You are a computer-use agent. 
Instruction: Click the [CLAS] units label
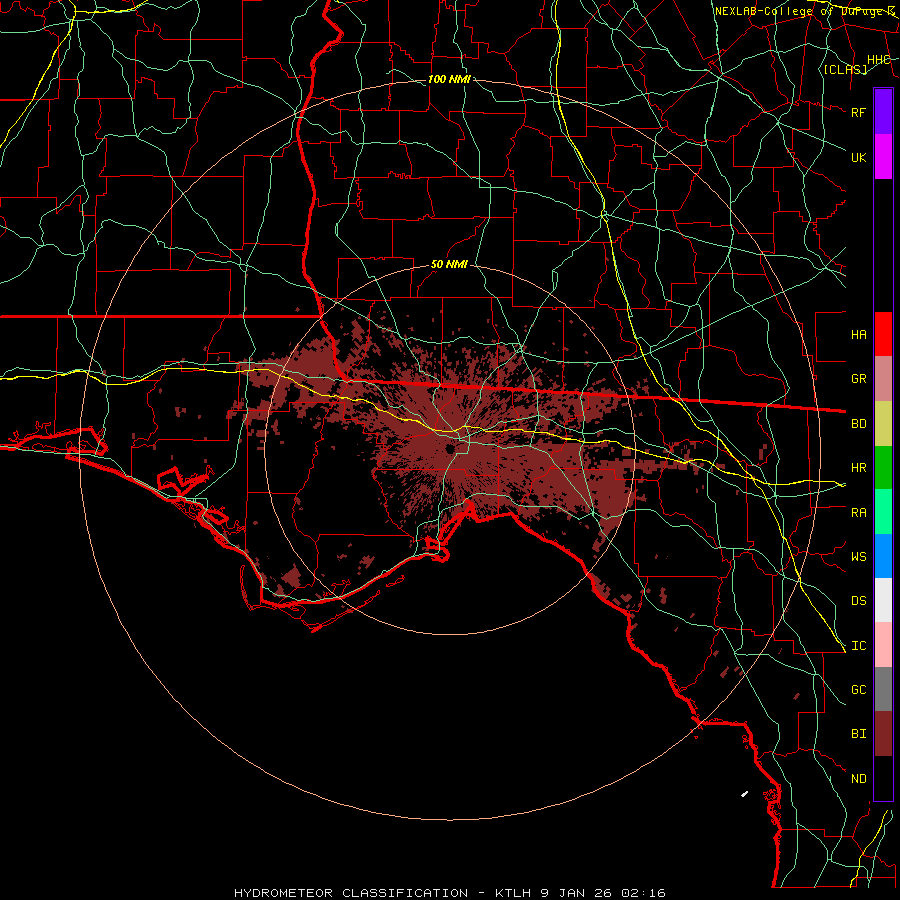tap(845, 69)
